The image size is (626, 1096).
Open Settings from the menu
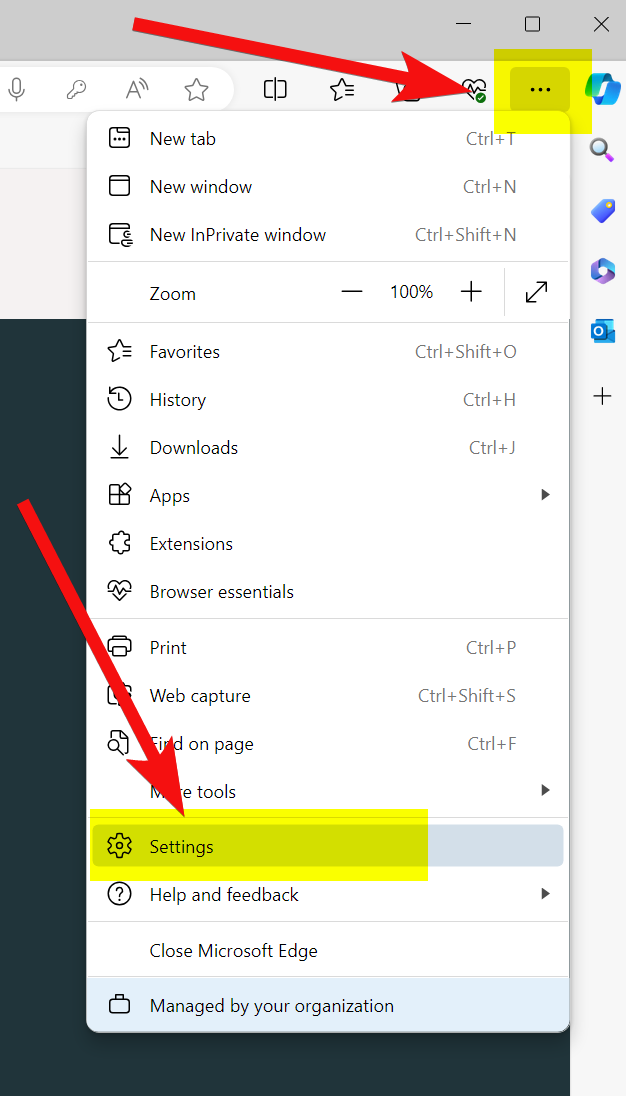tap(182, 847)
